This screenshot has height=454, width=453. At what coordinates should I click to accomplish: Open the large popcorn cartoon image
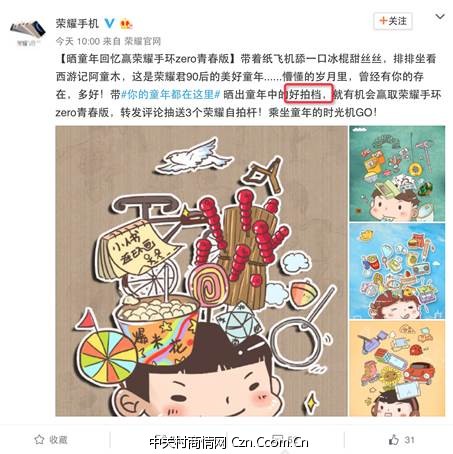point(201,271)
